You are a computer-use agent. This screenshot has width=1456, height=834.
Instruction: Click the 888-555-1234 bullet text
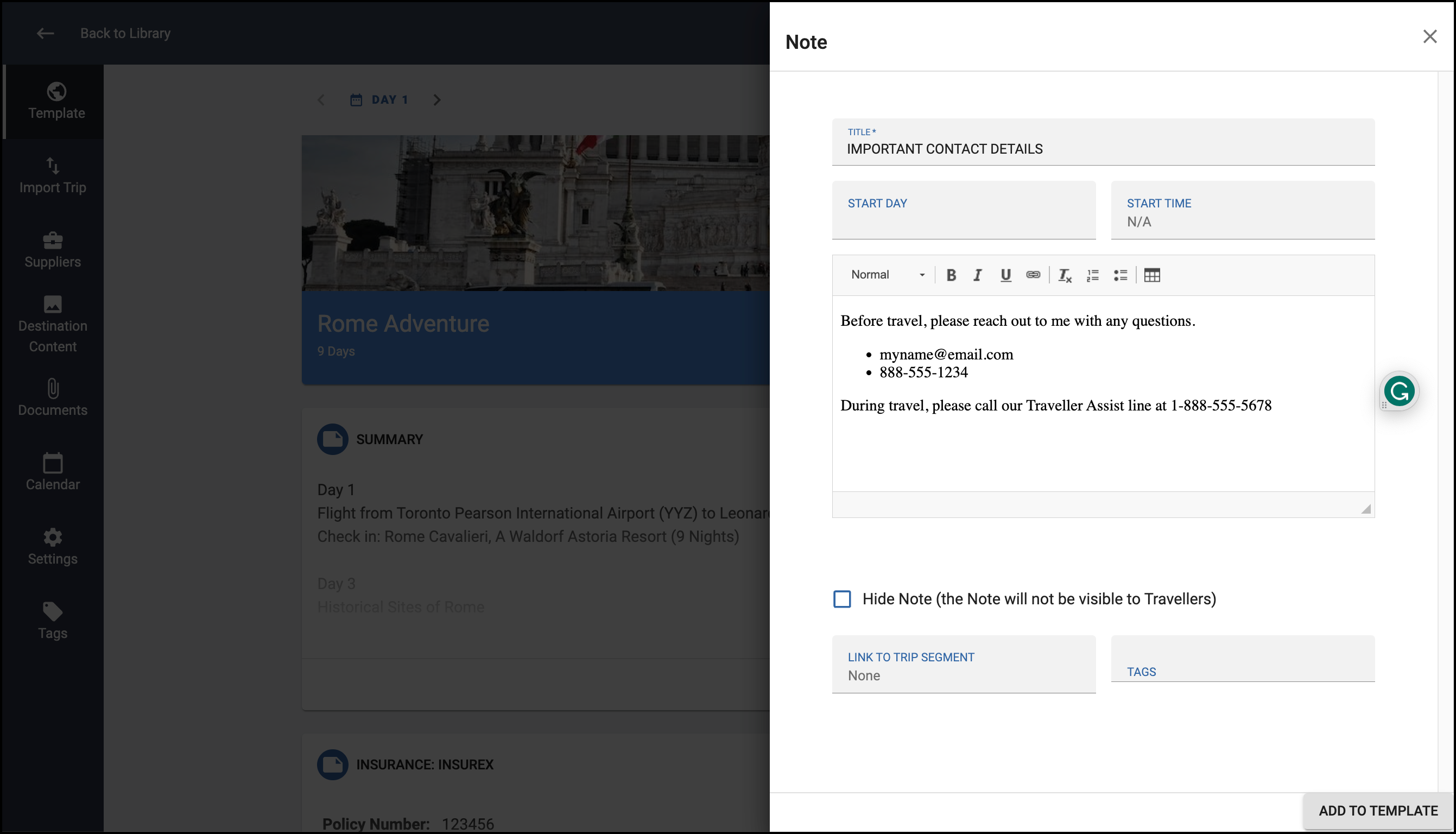tap(923, 373)
